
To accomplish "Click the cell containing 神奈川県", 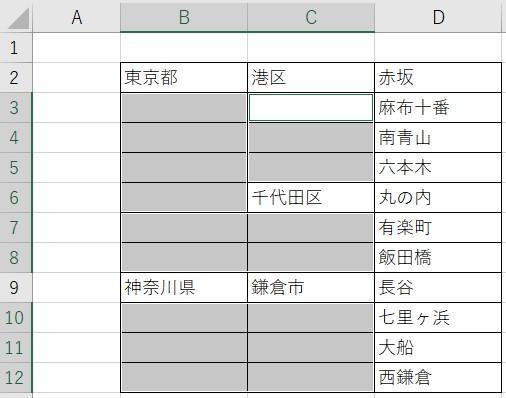I will point(184,288).
